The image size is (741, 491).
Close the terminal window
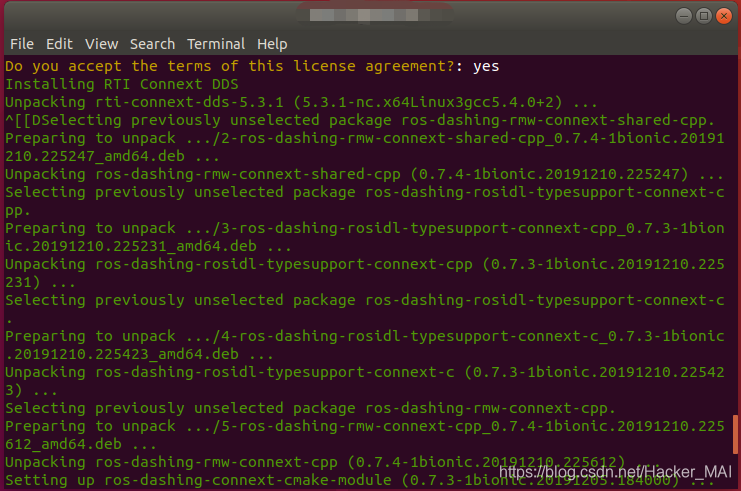tap(724, 16)
